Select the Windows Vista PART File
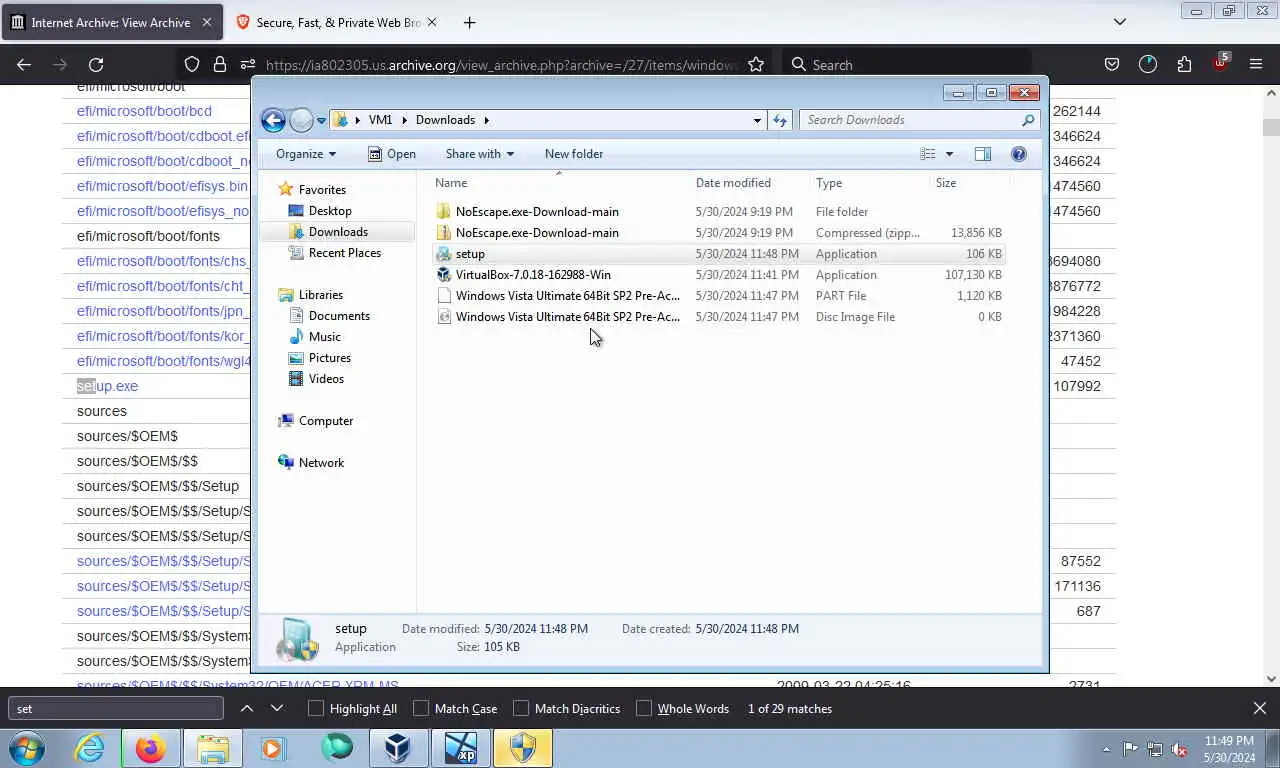 (719, 296)
